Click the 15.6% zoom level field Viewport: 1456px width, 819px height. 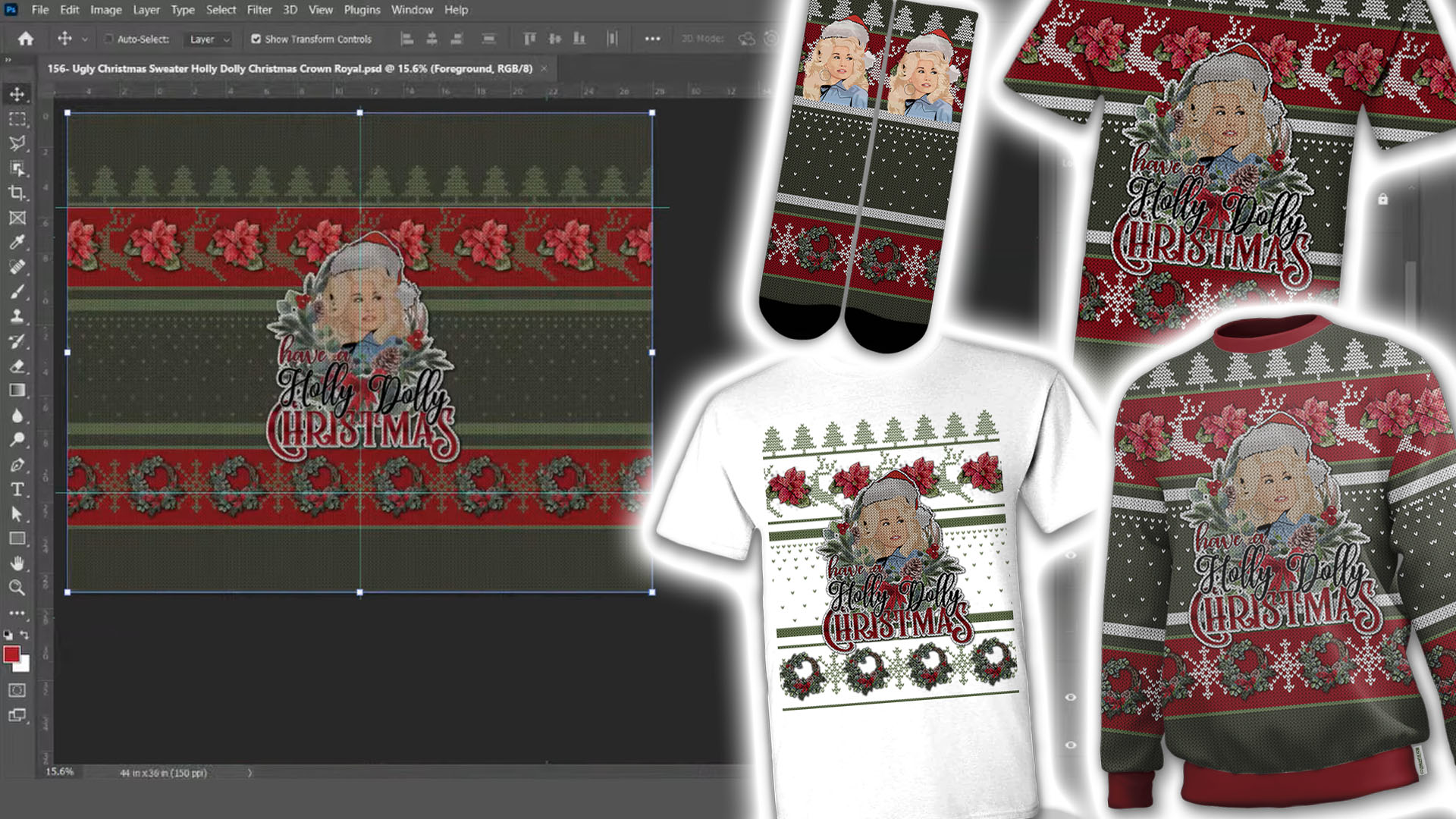pos(60,772)
